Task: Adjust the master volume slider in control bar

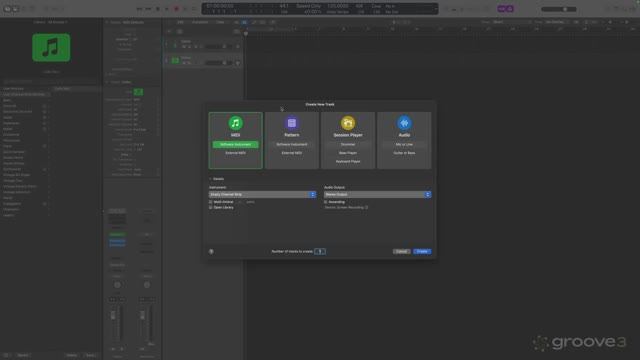Action: [559, 9]
